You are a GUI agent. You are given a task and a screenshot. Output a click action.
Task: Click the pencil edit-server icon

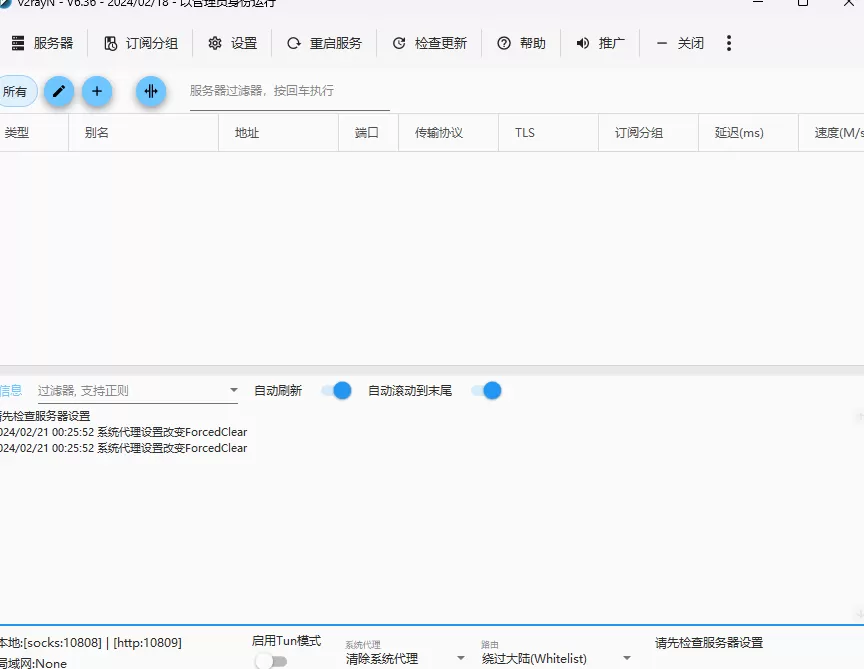coord(58,91)
